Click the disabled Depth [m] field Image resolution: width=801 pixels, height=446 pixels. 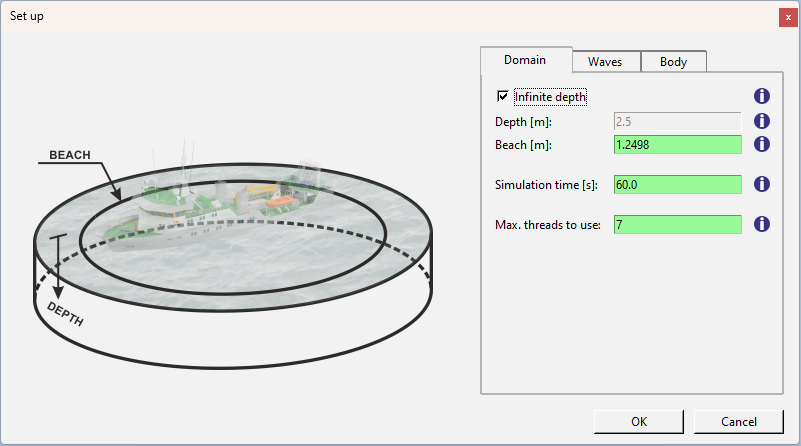(x=677, y=122)
